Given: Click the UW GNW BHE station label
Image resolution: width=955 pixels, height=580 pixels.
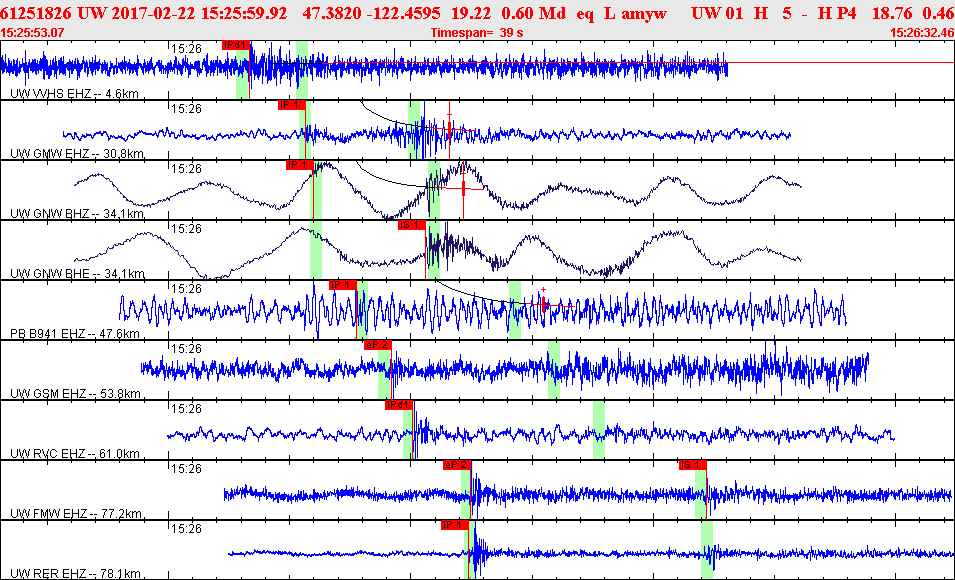Looking at the screenshot, I should coord(77,274).
